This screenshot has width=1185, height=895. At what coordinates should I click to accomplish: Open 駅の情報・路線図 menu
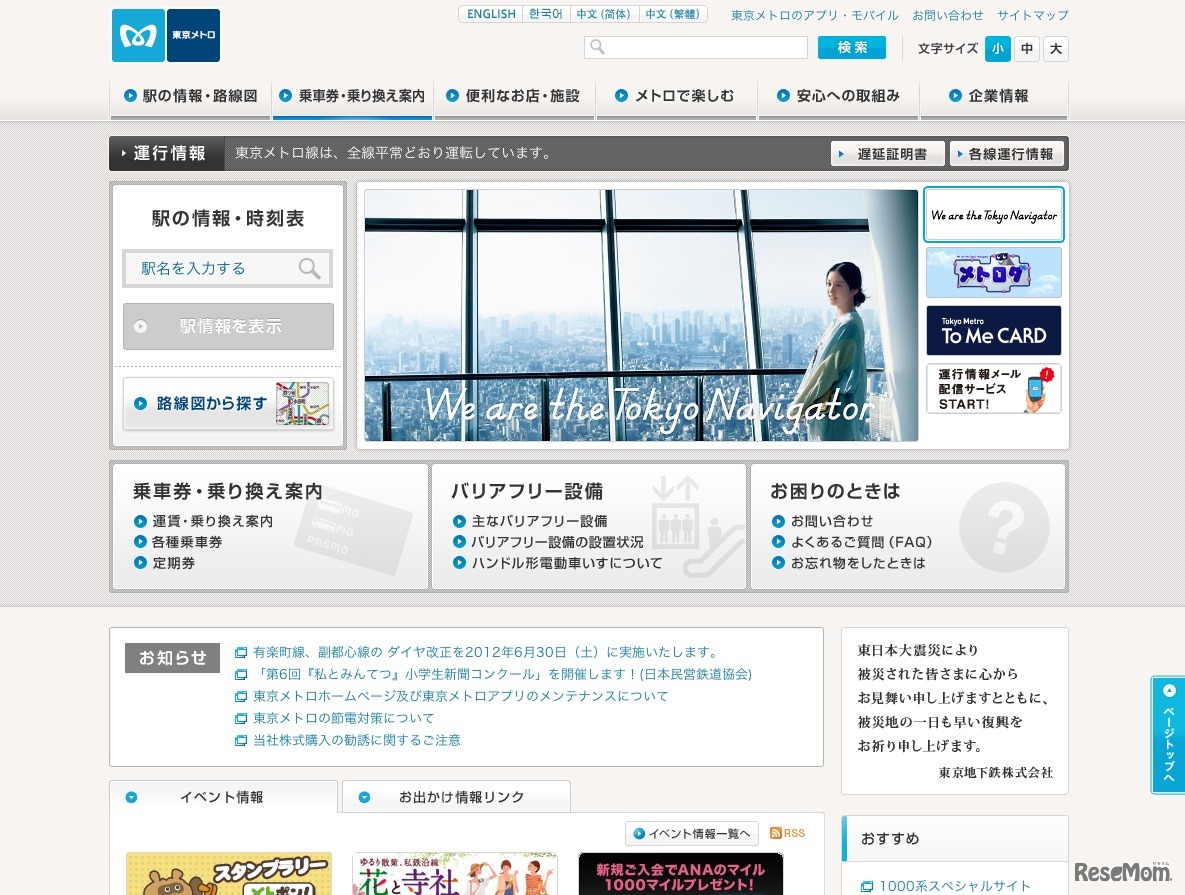tap(190, 97)
